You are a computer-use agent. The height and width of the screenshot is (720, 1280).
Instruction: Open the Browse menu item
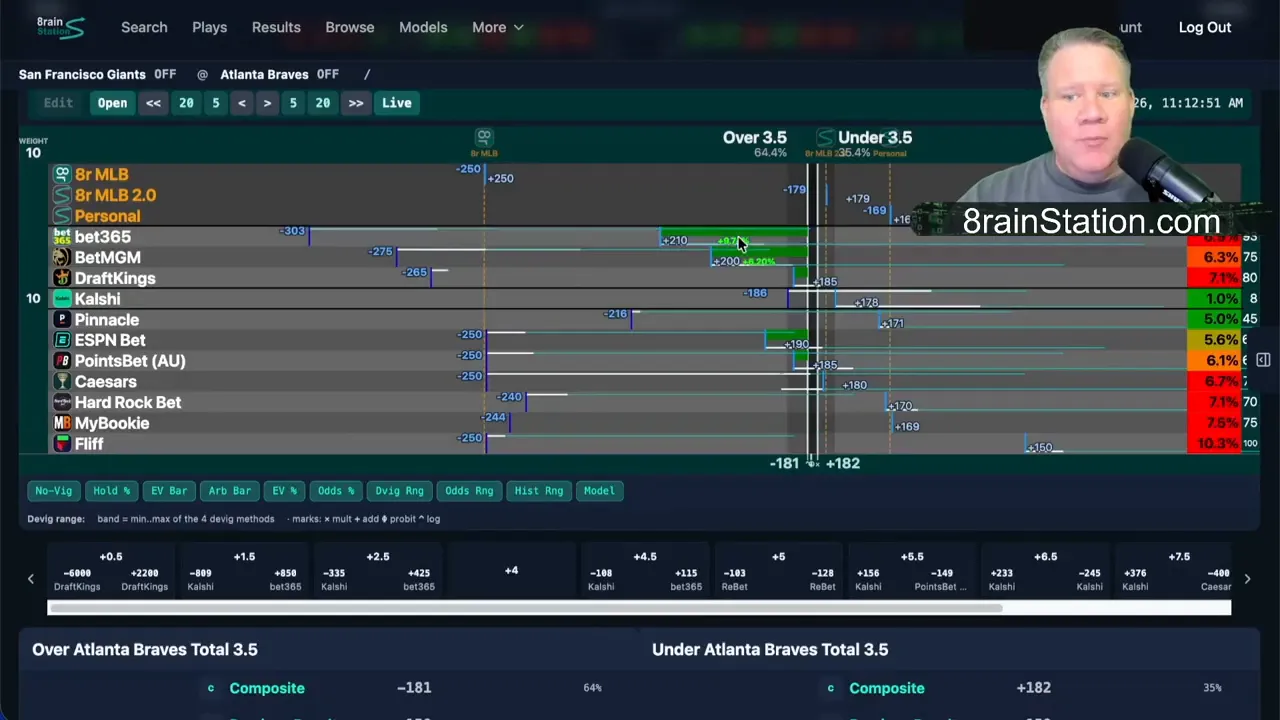[350, 27]
